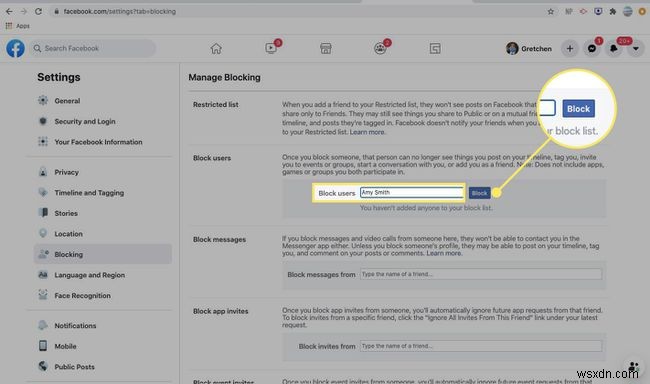Click the Block messages from field

(x=481, y=274)
